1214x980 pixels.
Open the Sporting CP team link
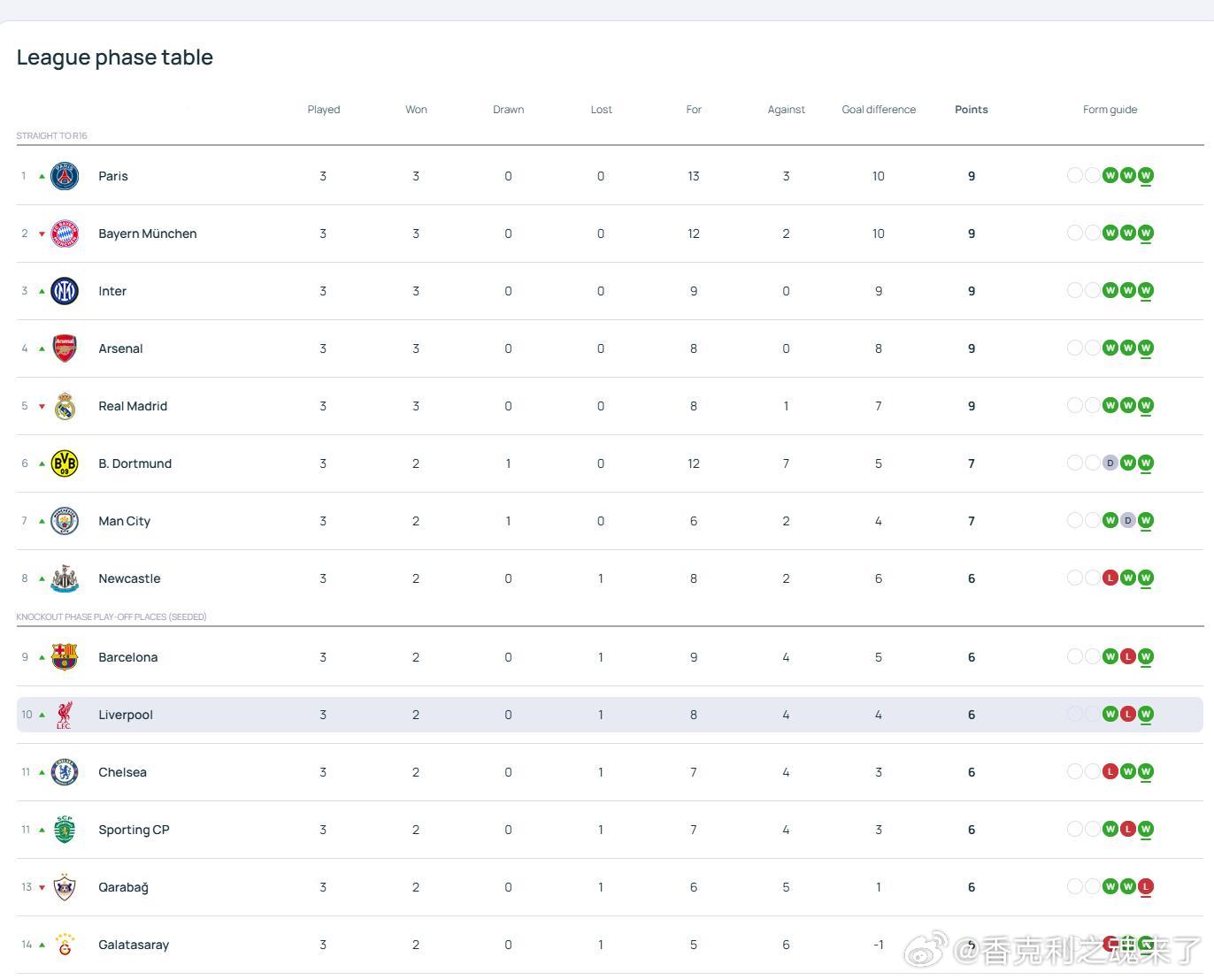coord(134,830)
